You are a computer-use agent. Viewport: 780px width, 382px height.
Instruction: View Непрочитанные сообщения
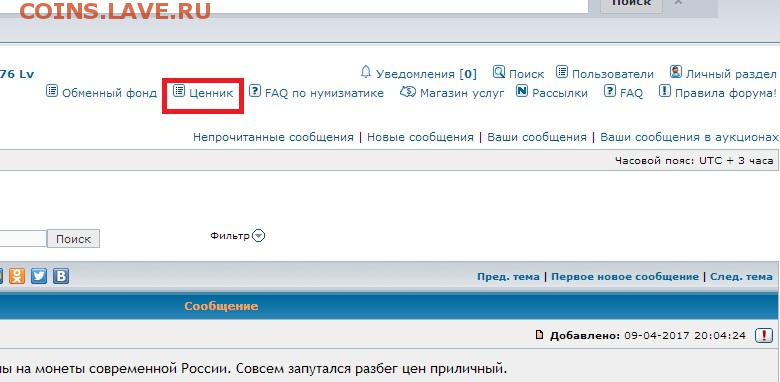273,137
